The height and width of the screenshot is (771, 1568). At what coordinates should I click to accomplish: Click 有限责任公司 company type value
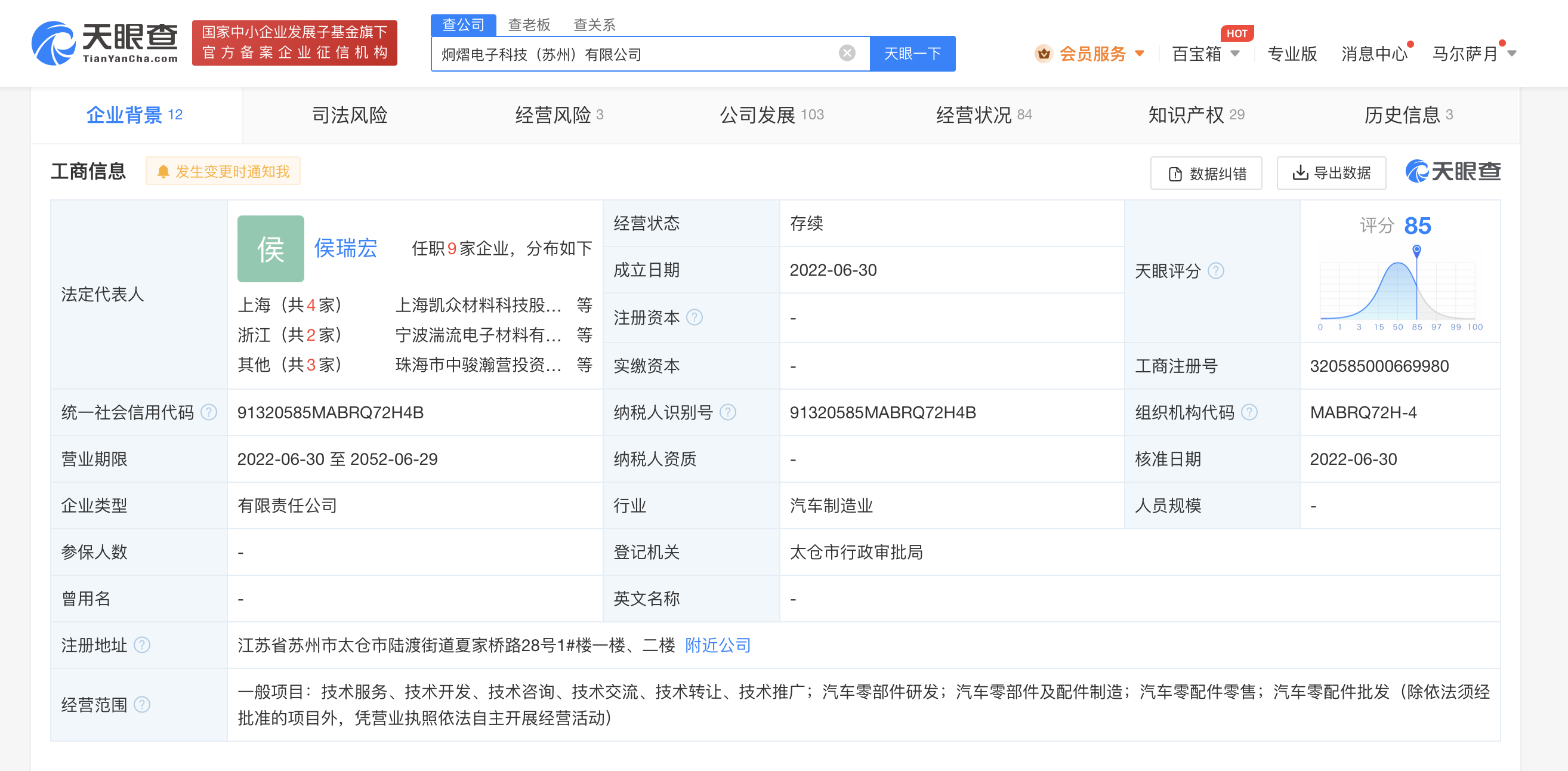(288, 505)
